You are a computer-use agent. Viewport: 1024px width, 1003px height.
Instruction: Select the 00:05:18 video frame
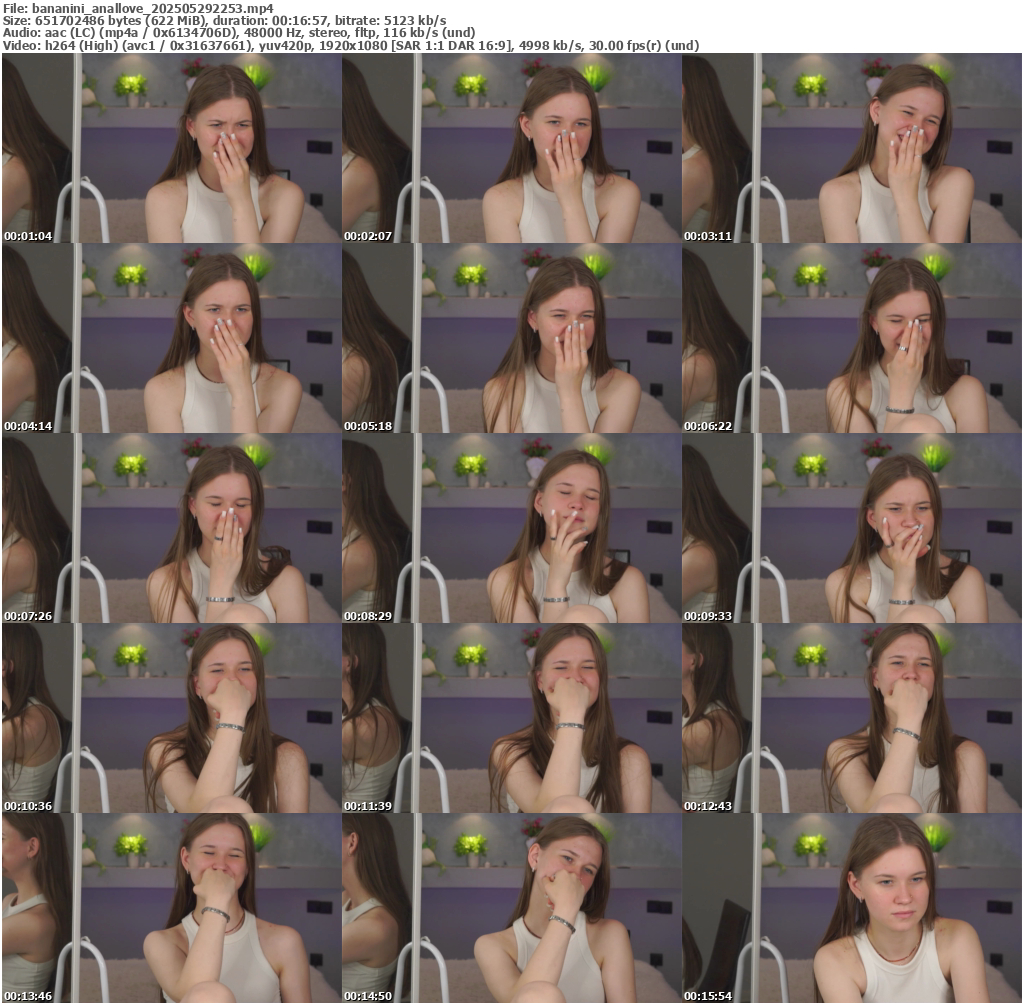click(x=511, y=338)
